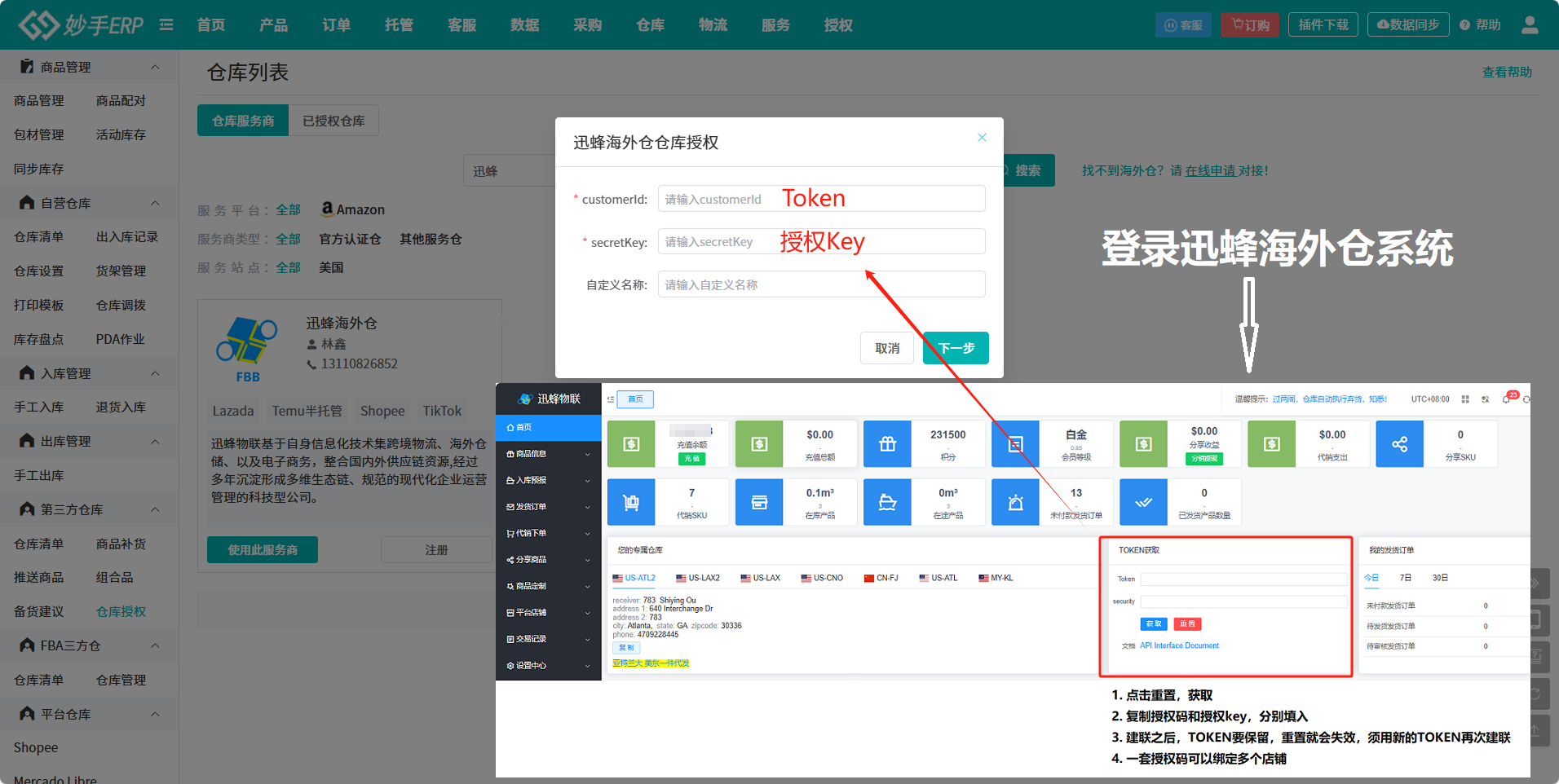This screenshot has height=784, width=1559.
Task: Collapse the 自营仓库 sidebar section
Action: pos(155,203)
